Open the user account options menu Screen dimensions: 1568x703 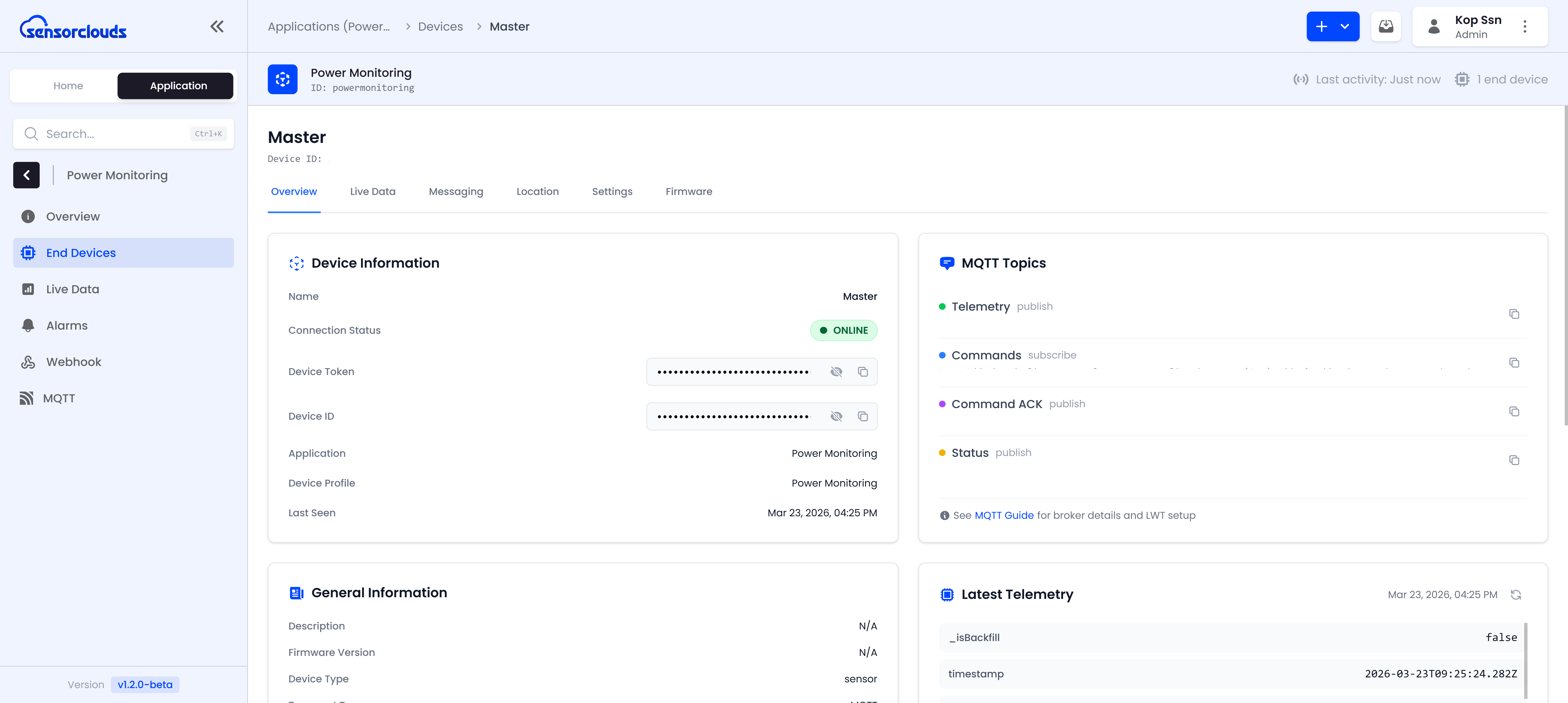coord(1525,26)
